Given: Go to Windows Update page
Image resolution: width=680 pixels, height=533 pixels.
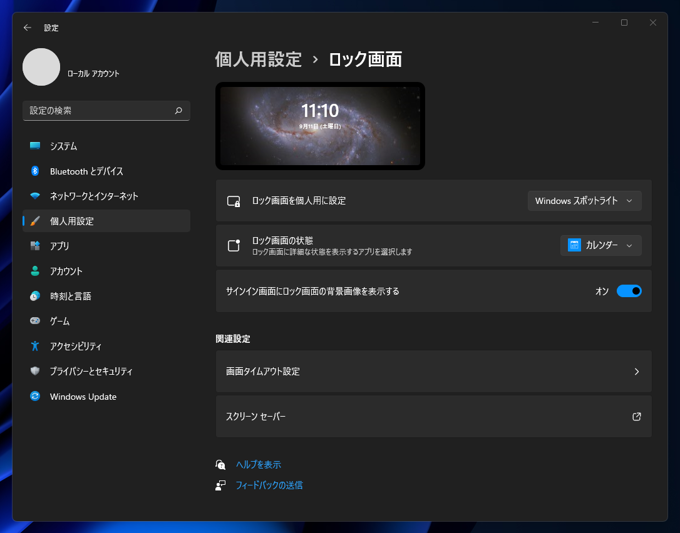Looking at the screenshot, I should [106, 396].
